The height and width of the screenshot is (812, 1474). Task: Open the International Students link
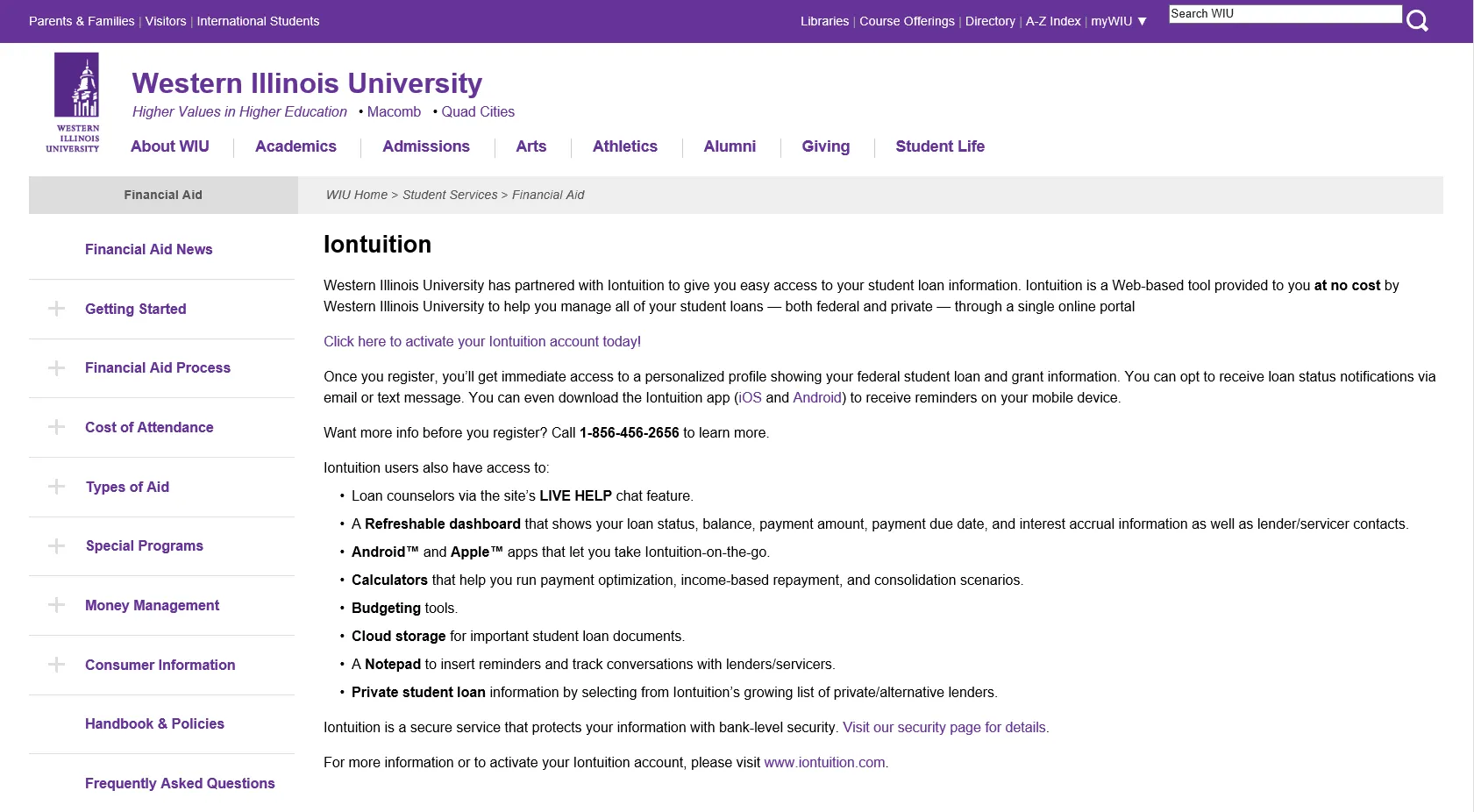(258, 21)
